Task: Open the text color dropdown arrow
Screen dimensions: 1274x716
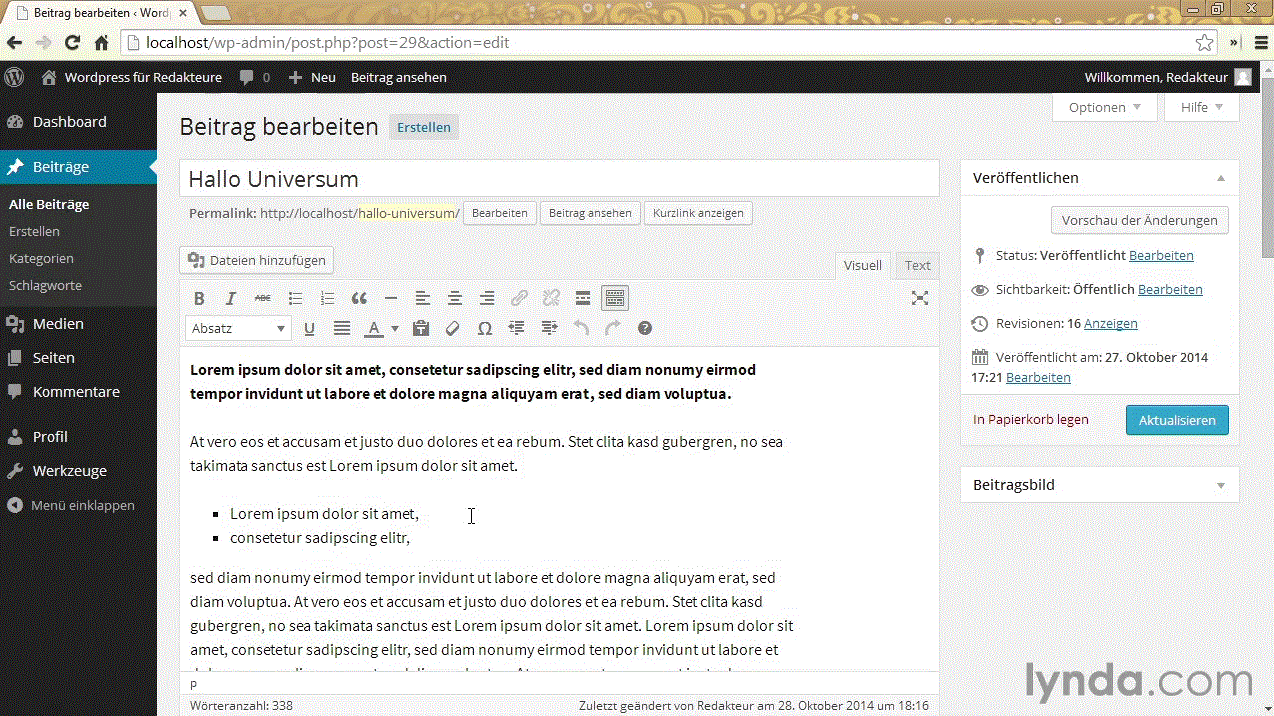Action: pyautogui.click(x=395, y=328)
